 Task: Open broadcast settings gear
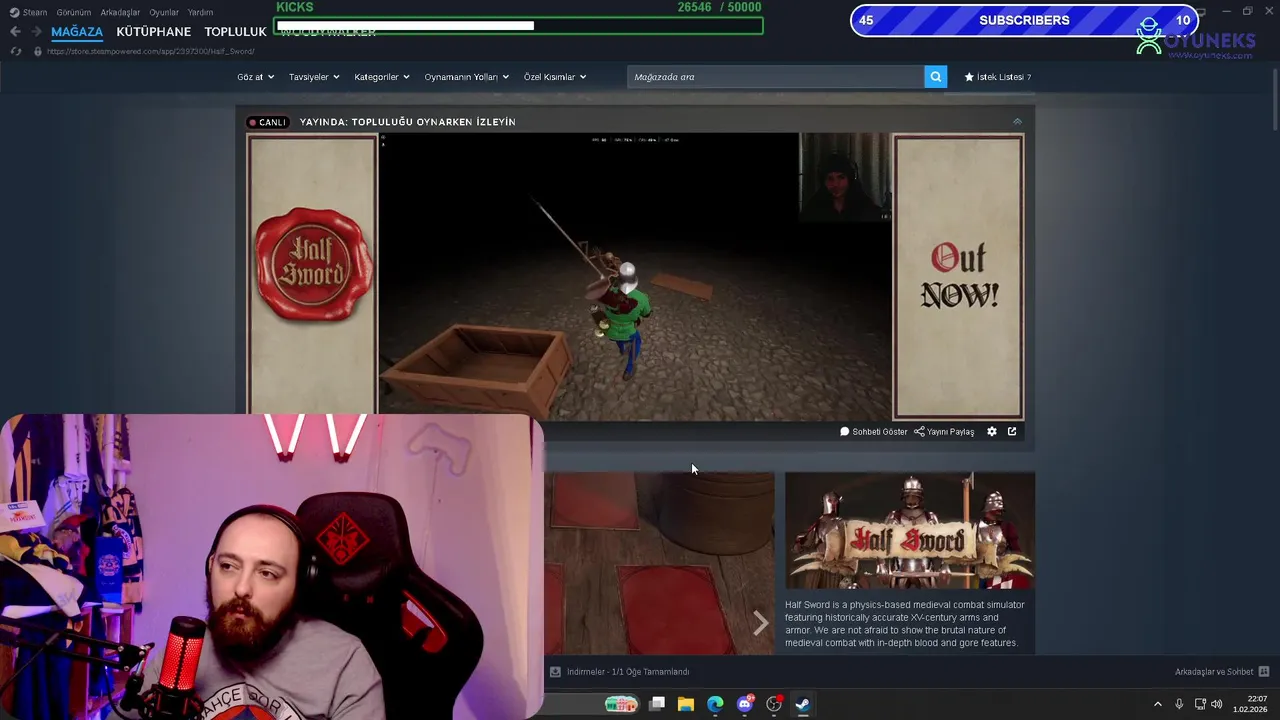[992, 432]
